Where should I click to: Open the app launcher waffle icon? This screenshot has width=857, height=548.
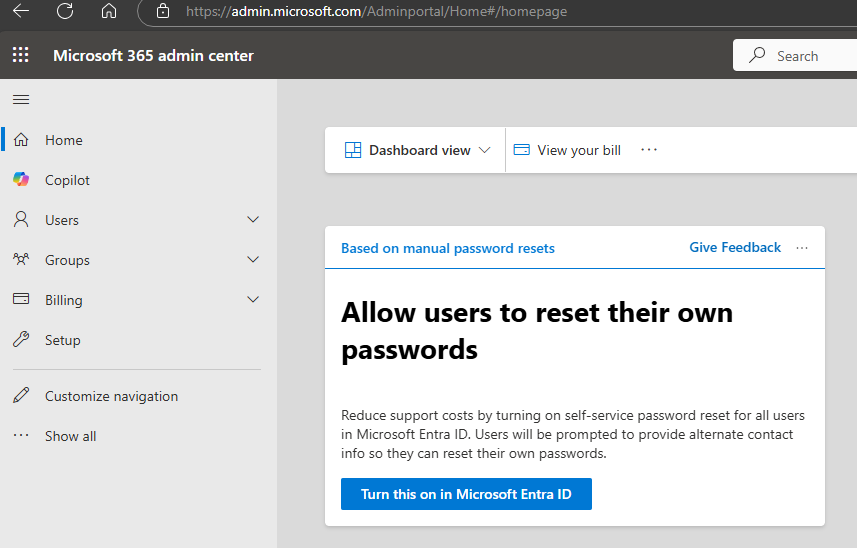pos(21,56)
